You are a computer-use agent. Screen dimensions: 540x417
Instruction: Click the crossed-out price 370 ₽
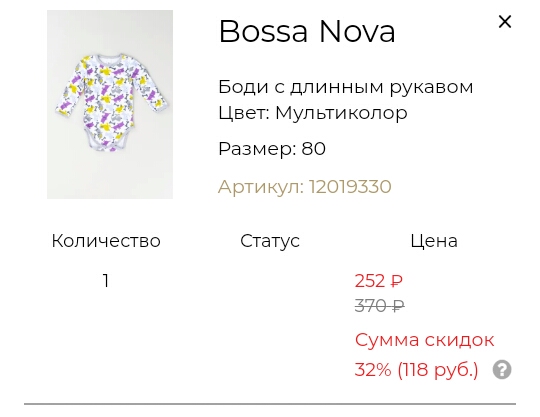tap(380, 305)
